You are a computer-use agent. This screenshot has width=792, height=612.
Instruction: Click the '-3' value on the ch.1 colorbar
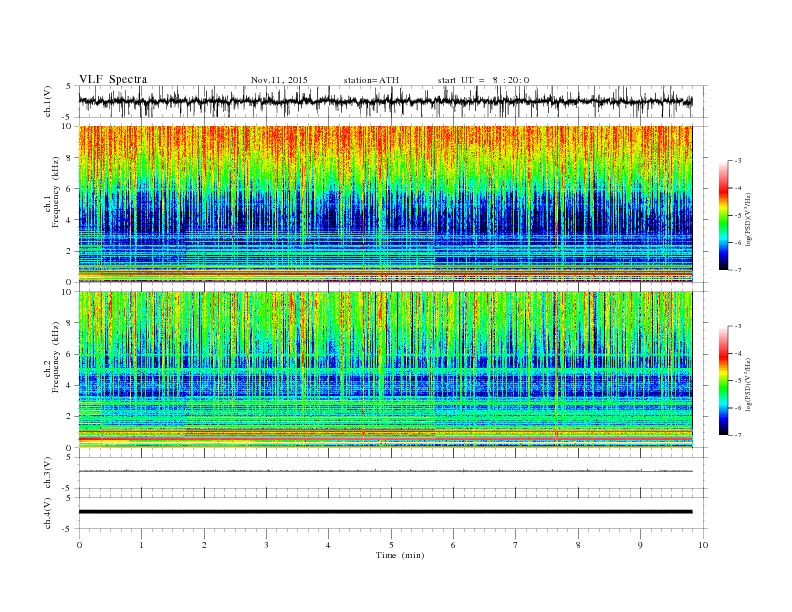[738, 161]
